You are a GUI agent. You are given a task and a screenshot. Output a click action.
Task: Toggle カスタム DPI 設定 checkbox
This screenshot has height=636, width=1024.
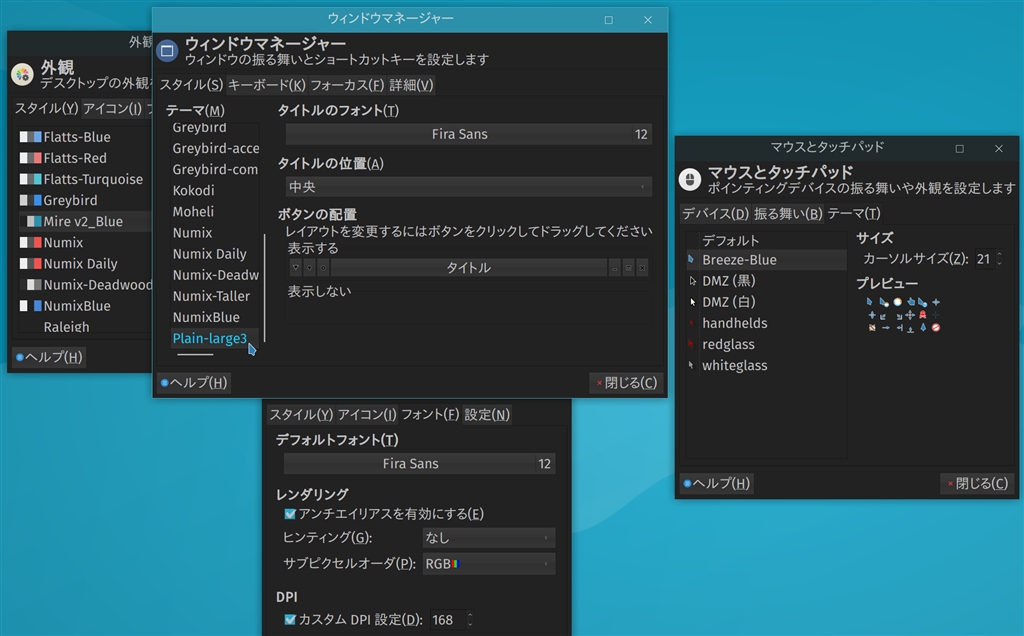pyautogui.click(x=290, y=619)
